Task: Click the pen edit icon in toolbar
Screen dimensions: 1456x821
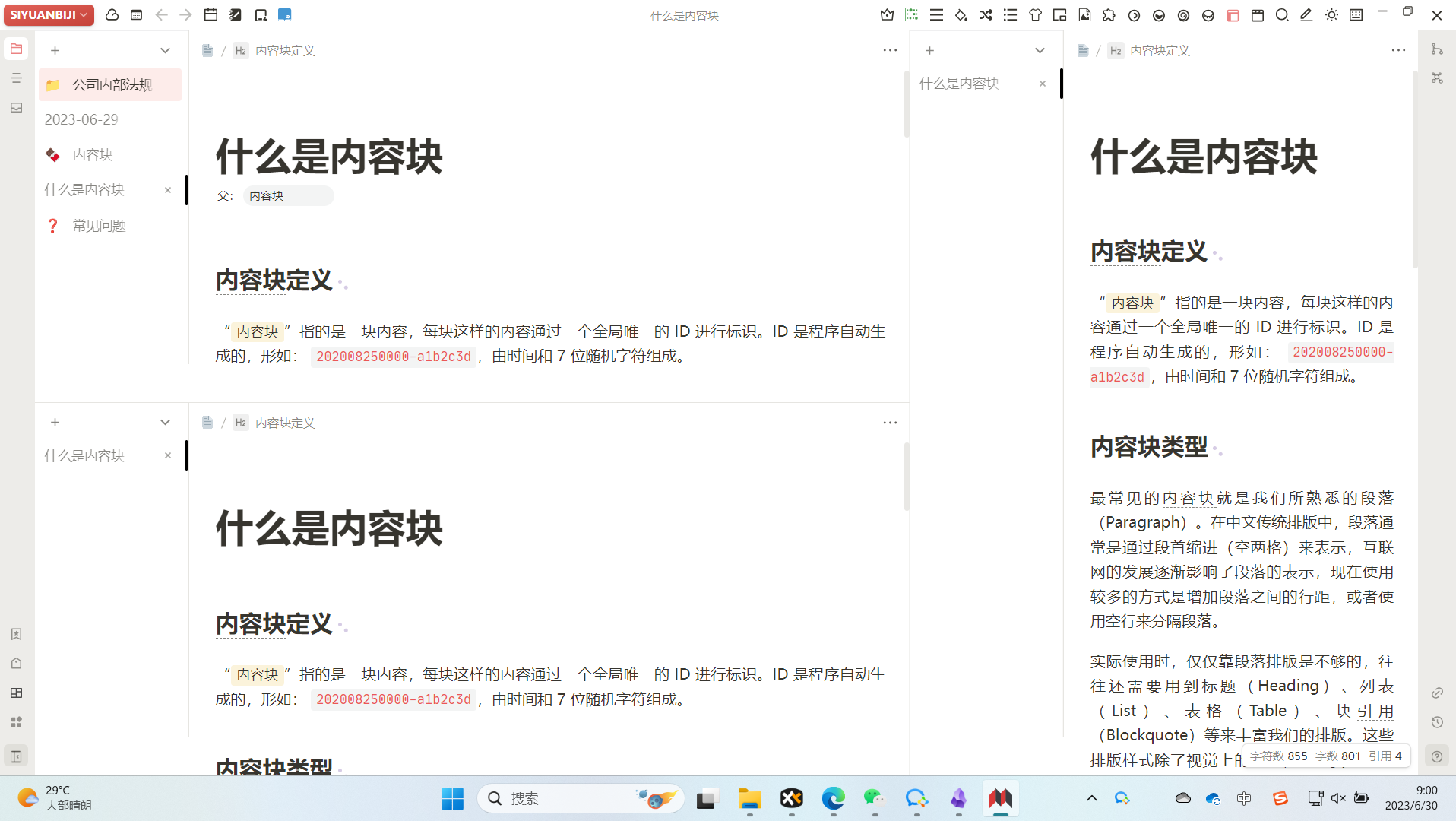Action: [x=1306, y=15]
